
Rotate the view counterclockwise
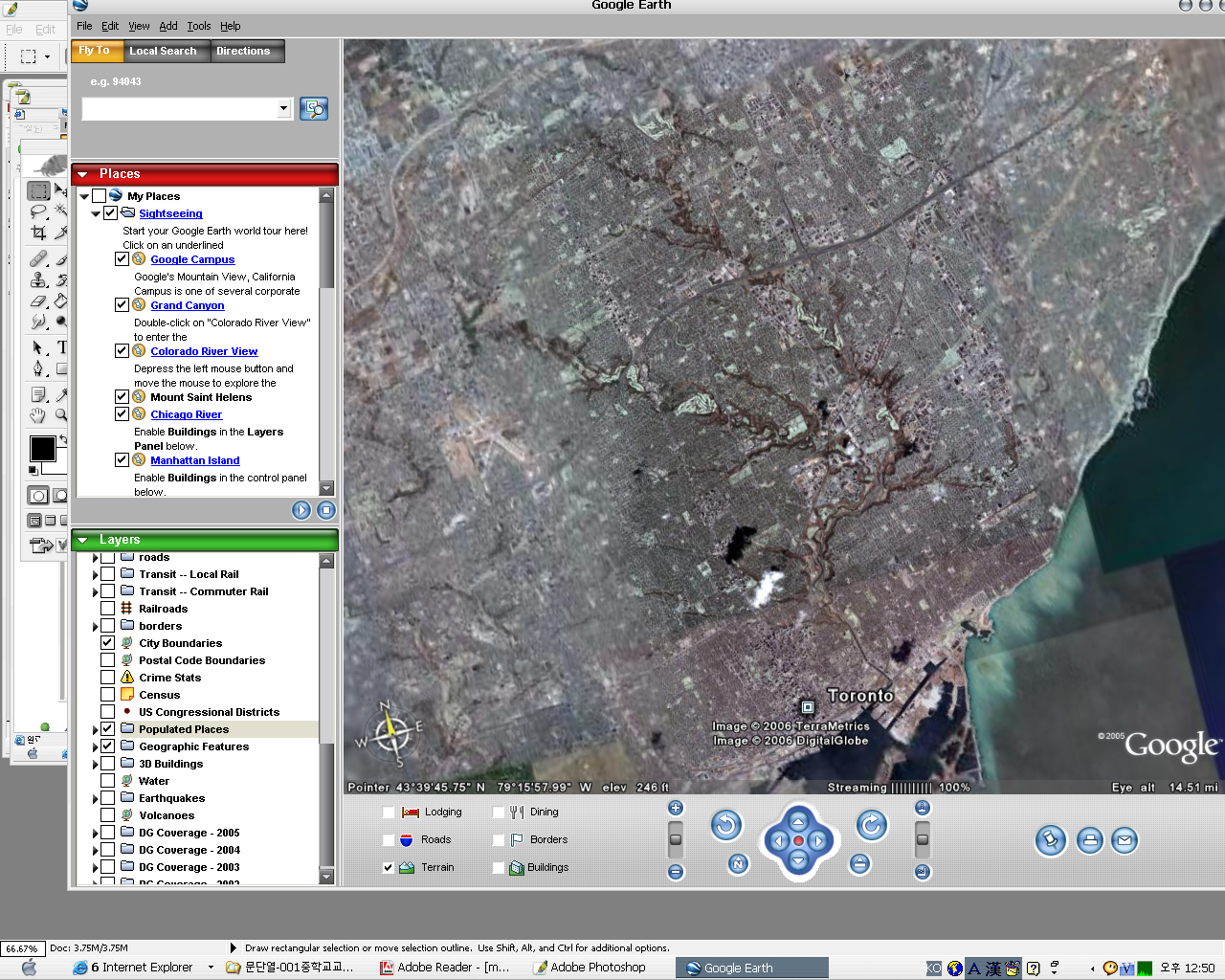[x=726, y=825]
